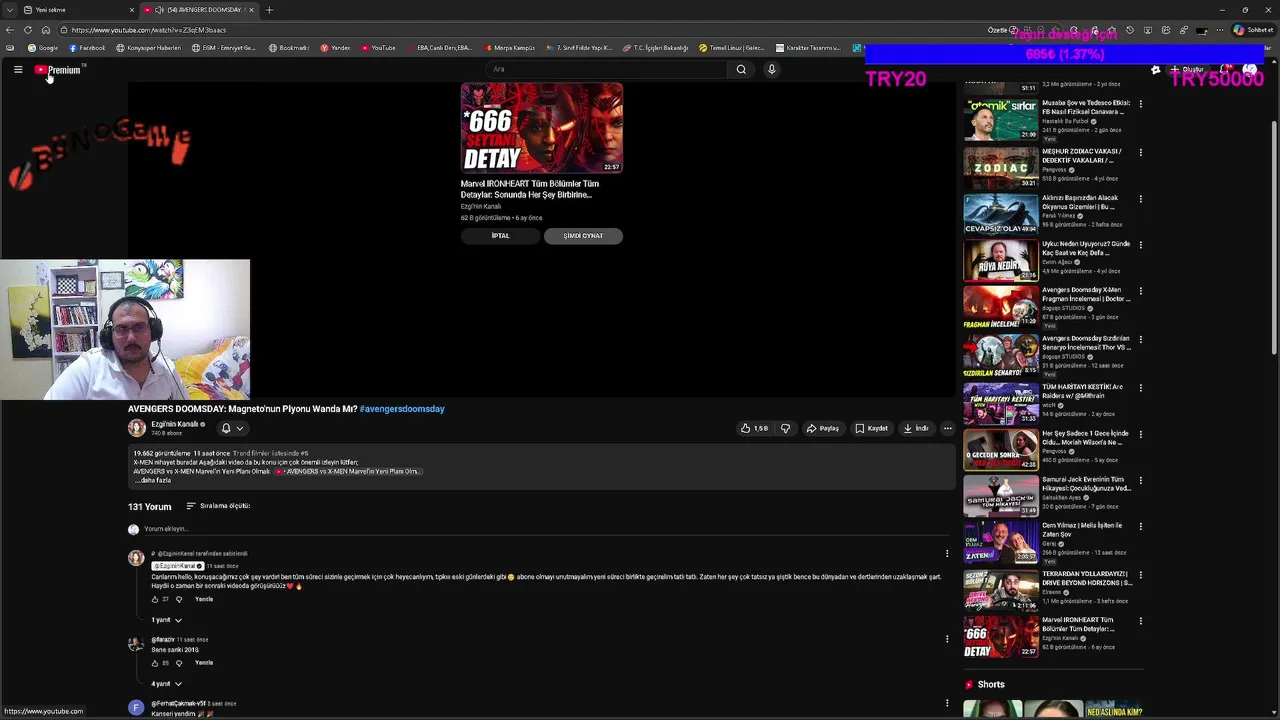Screen dimensions: 1280x720
Task: Open the notification bell dropdown
Action: pyautogui.click(x=232, y=428)
